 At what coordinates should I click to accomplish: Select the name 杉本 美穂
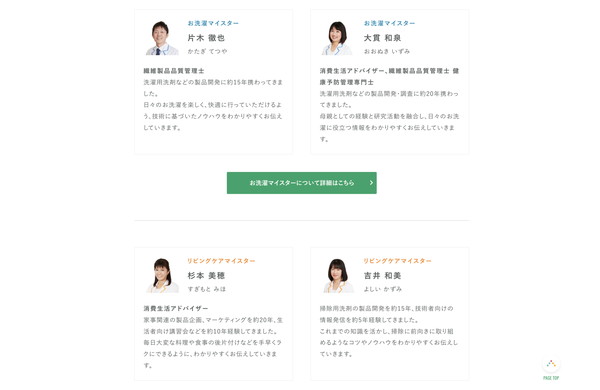[206, 276]
